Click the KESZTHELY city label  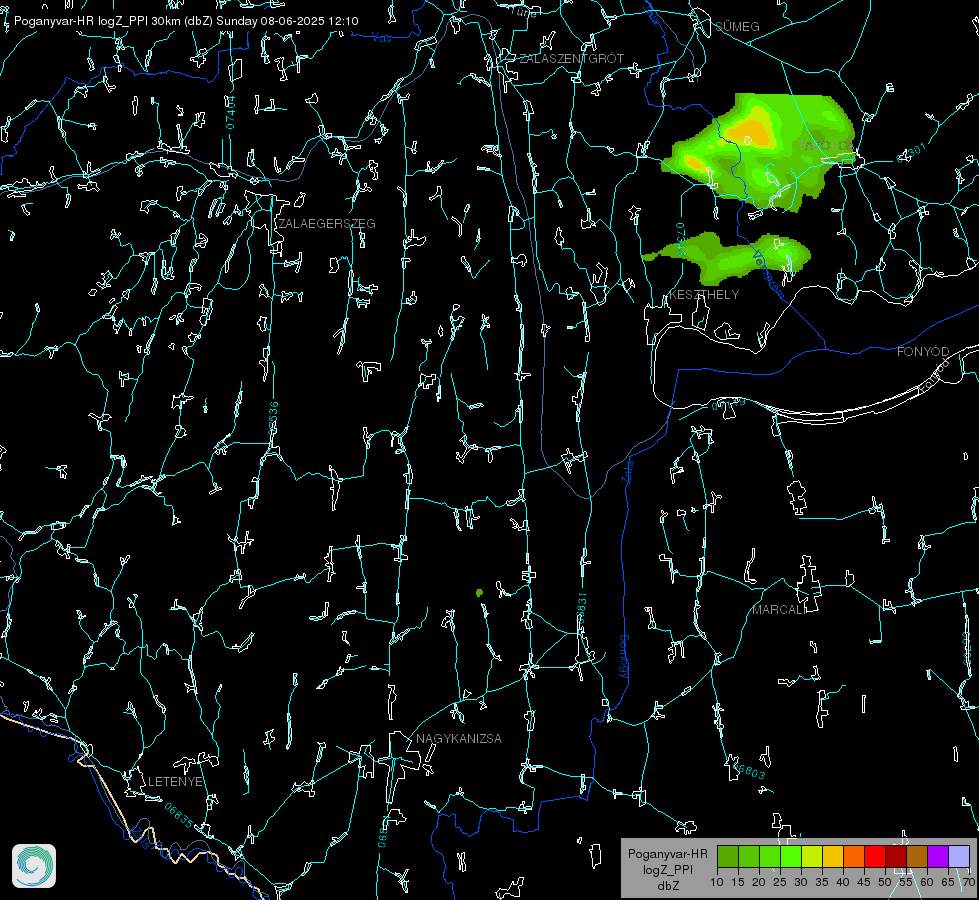click(704, 294)
